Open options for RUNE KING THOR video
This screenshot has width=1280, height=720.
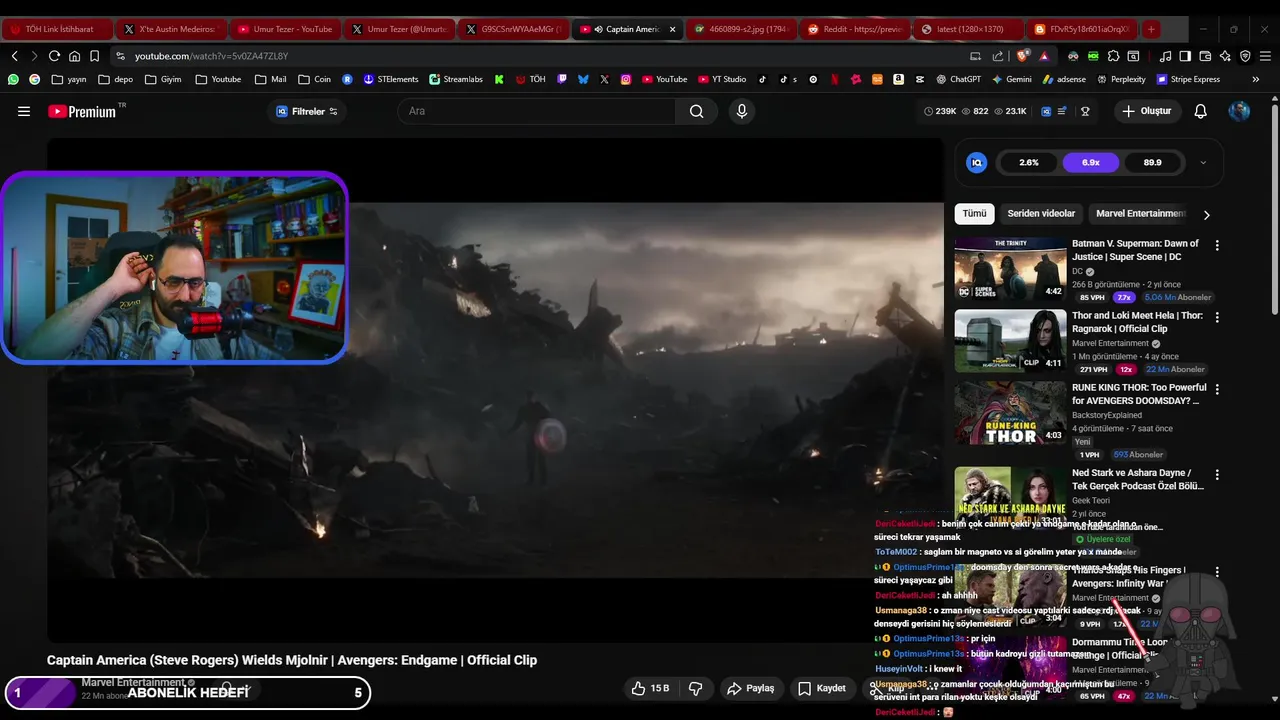(1217, 389)
